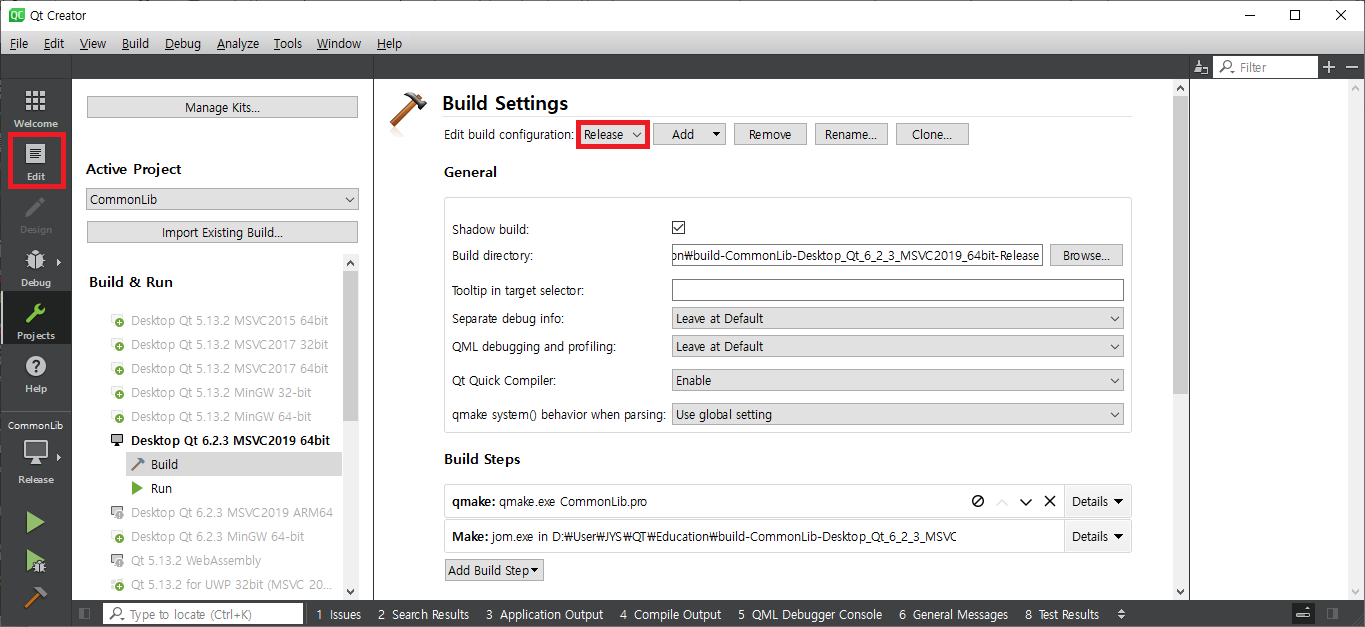Add item with the plus icon near Filter
The image size is (1365, 627).
click(x=1329, y=67)
